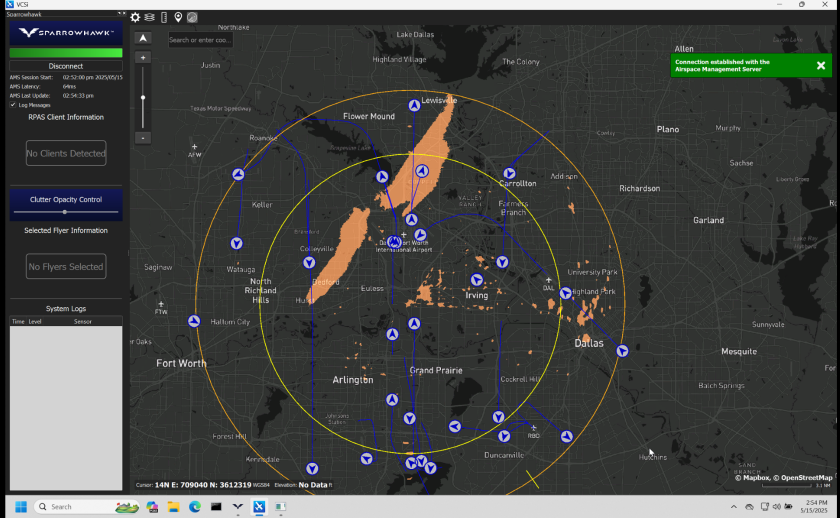Select the aircraft marker below Roanoke
This screenshot has height=518, width=840.
[238, 174]
